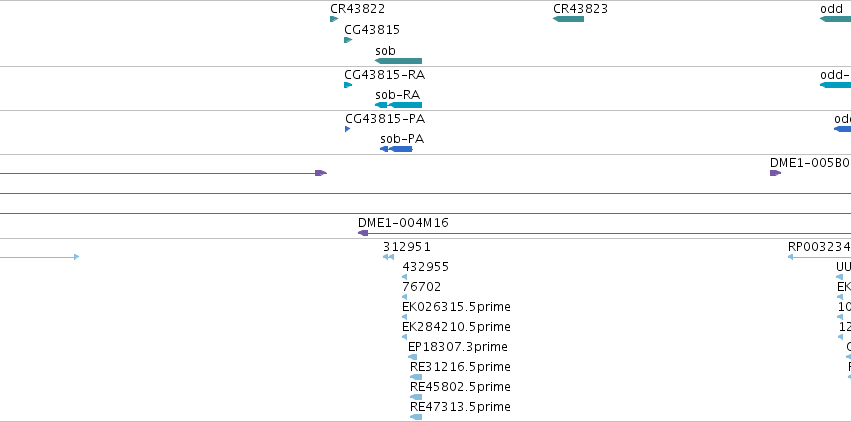Viewport: 851px width, 422px height.
Task: Click the DME1-004M16 label
Action: click(x=403, y=222)
